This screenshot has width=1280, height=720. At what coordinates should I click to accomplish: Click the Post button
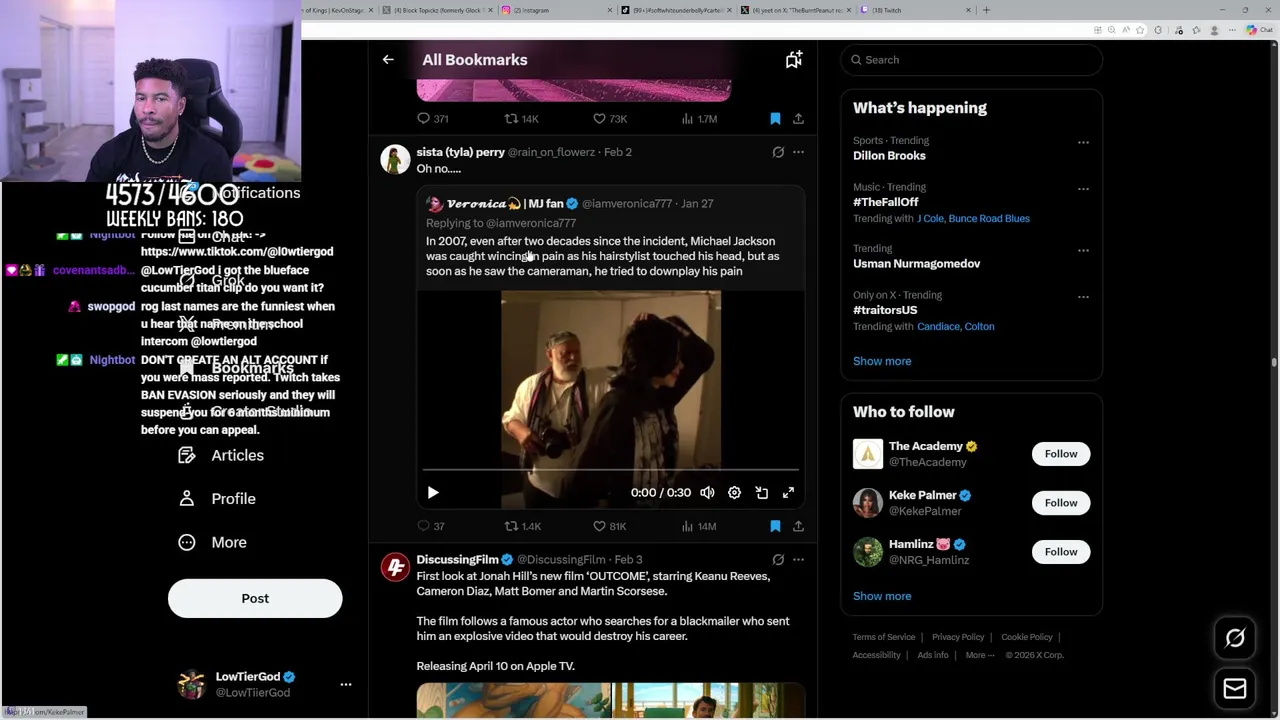pyautogui.click(x=255, y=599)
